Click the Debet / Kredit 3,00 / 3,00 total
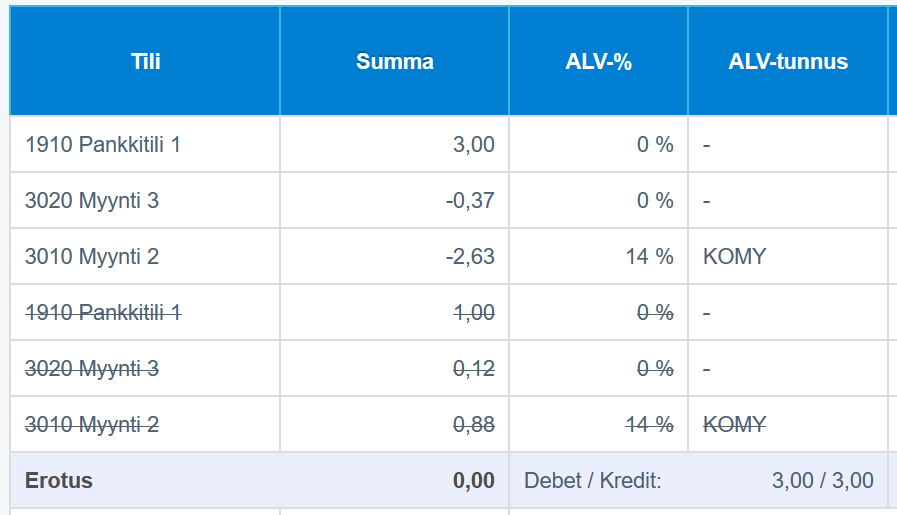Viewport: 897px width, 515px height. click(x=822, y=481)
